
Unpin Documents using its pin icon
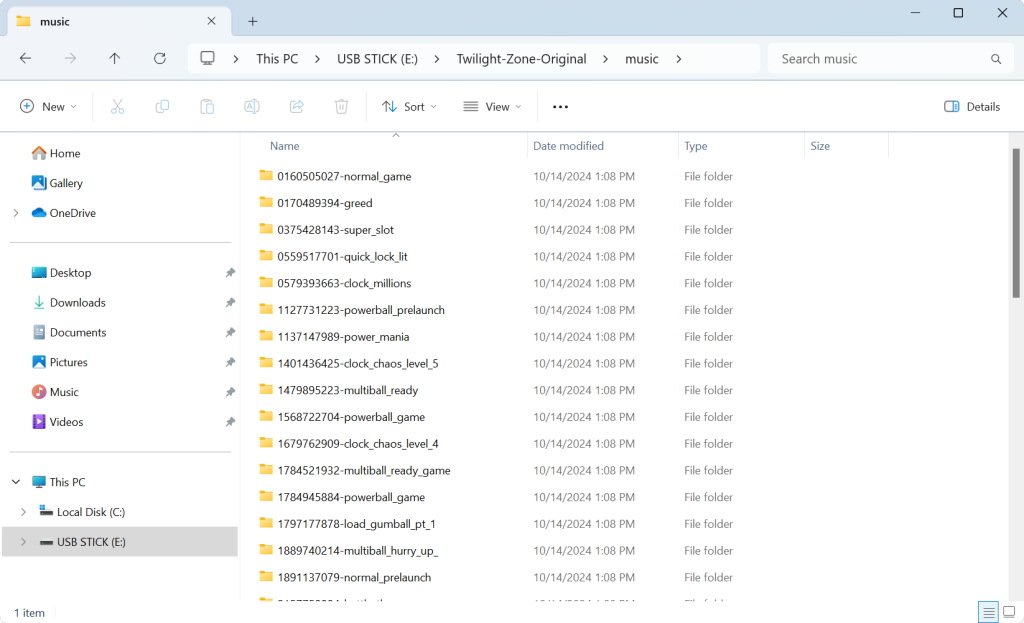pyautogui.click(x=230, y=332)
